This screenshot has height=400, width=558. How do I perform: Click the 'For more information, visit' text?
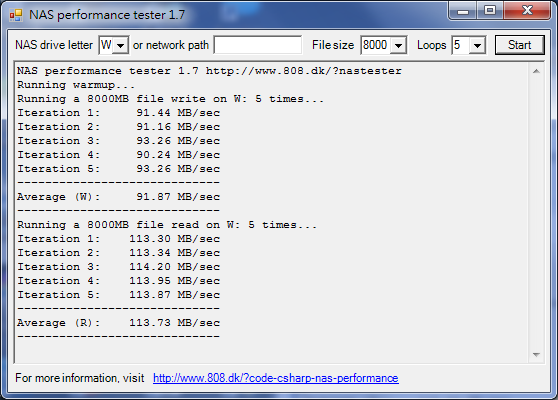[79, 378]
